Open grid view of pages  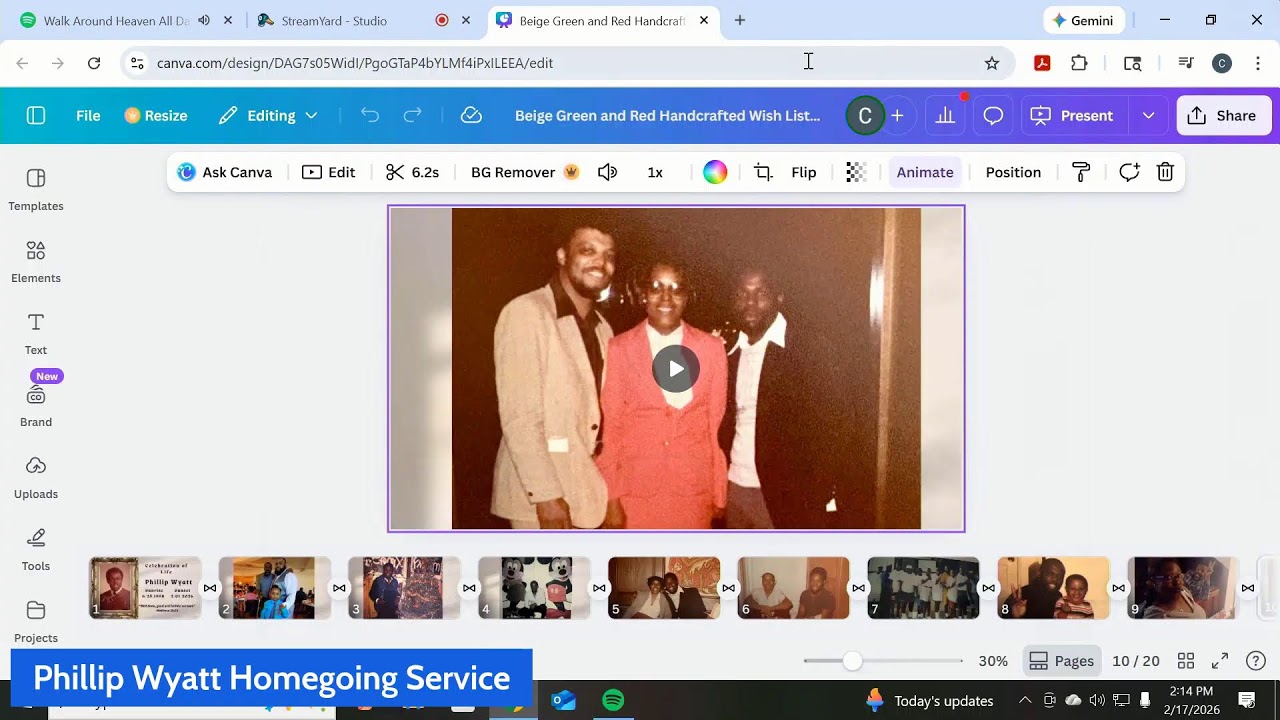pyautogui.click(x=1186, y=661)
